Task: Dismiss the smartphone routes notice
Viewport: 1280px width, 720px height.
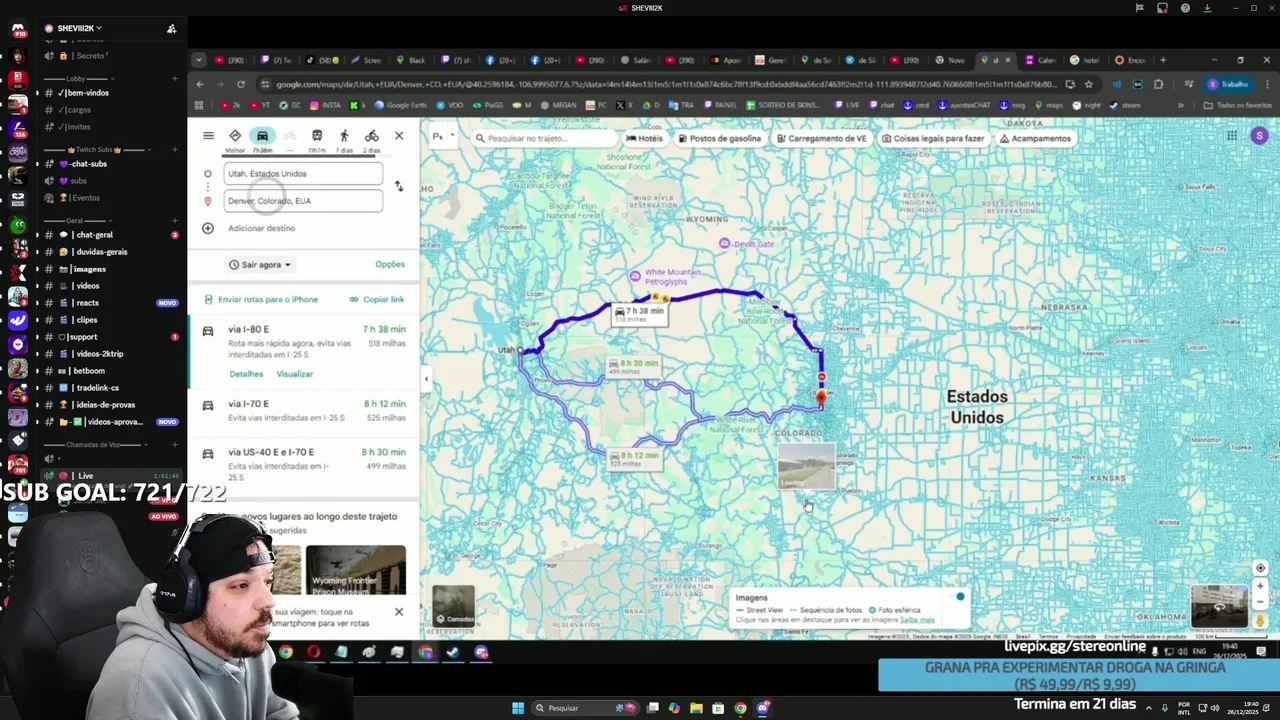Action: (399, 612)
